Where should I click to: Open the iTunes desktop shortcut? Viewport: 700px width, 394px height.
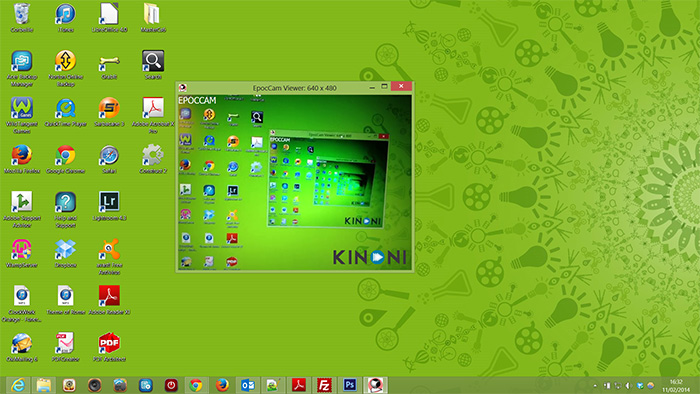tap(66, 17)
